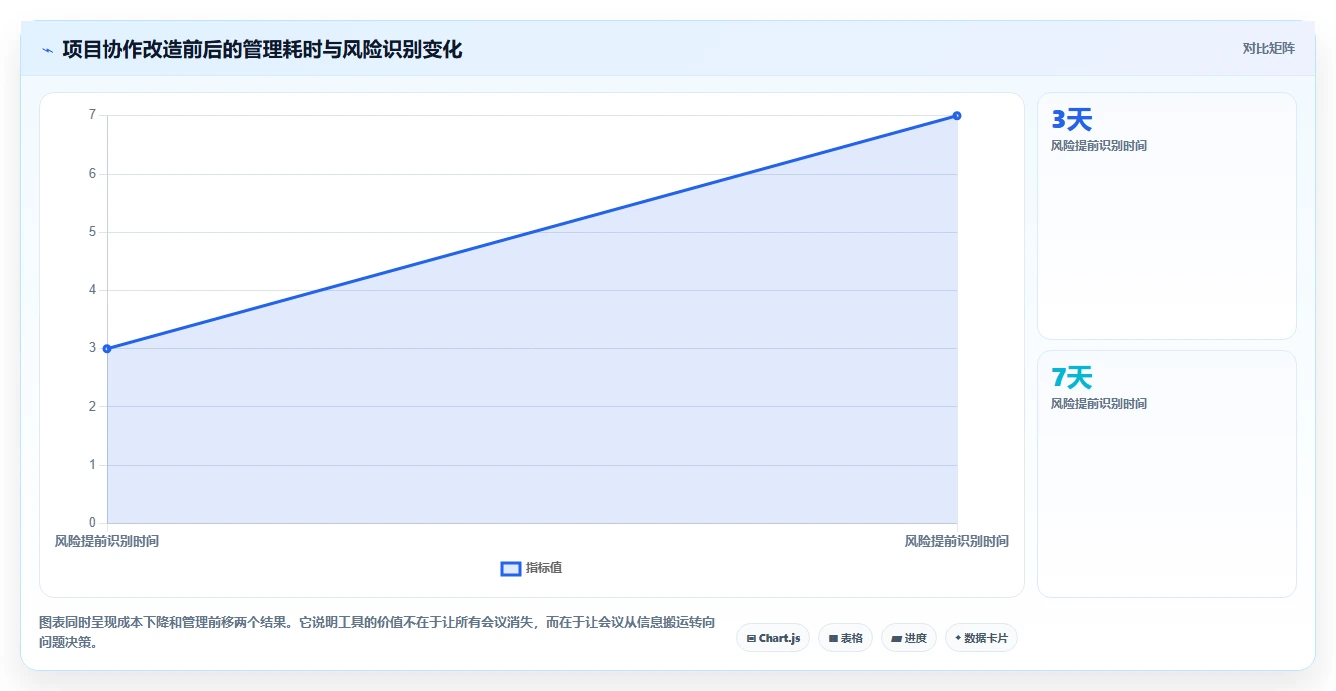Click the 对比矩阵 label in the header
Viewport: 1336px width, 691px height.
point(1268,48)
